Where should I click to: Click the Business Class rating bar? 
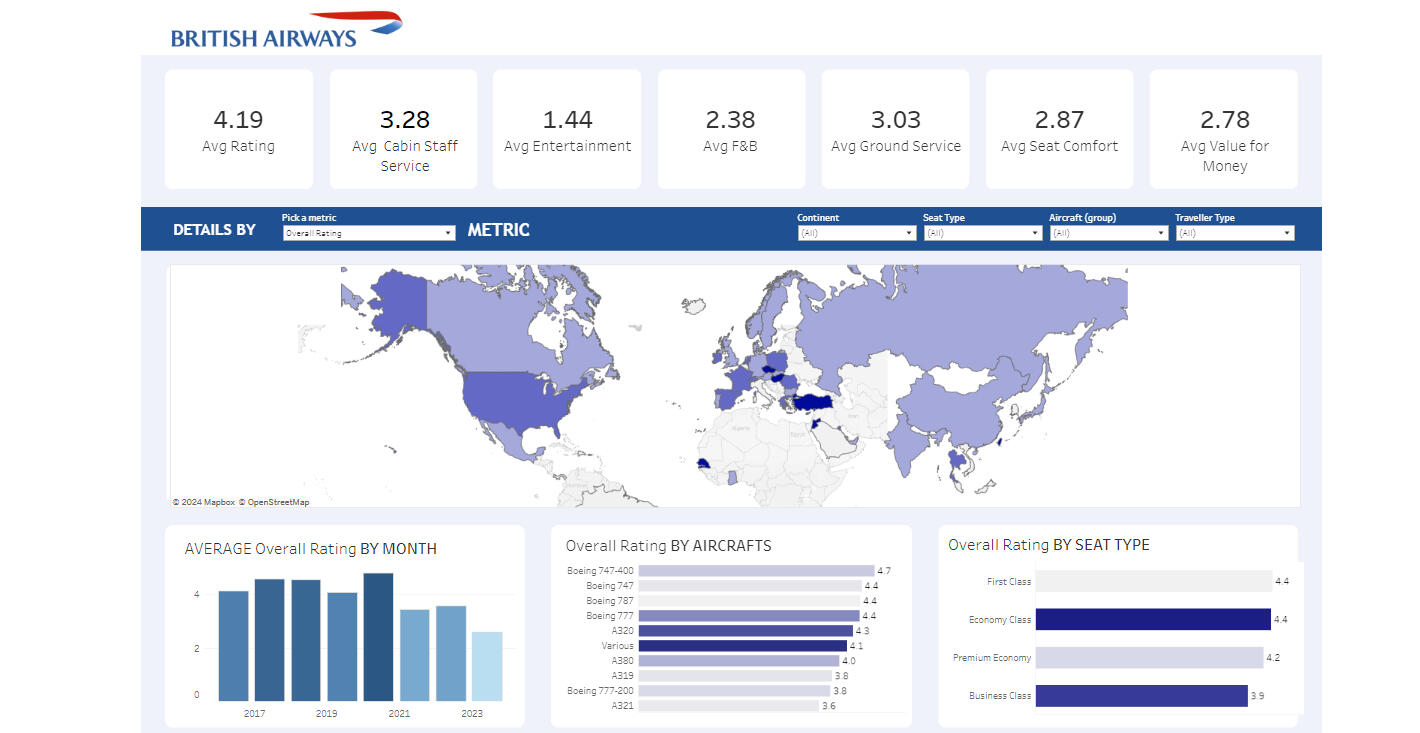[x=1141, y=696]
